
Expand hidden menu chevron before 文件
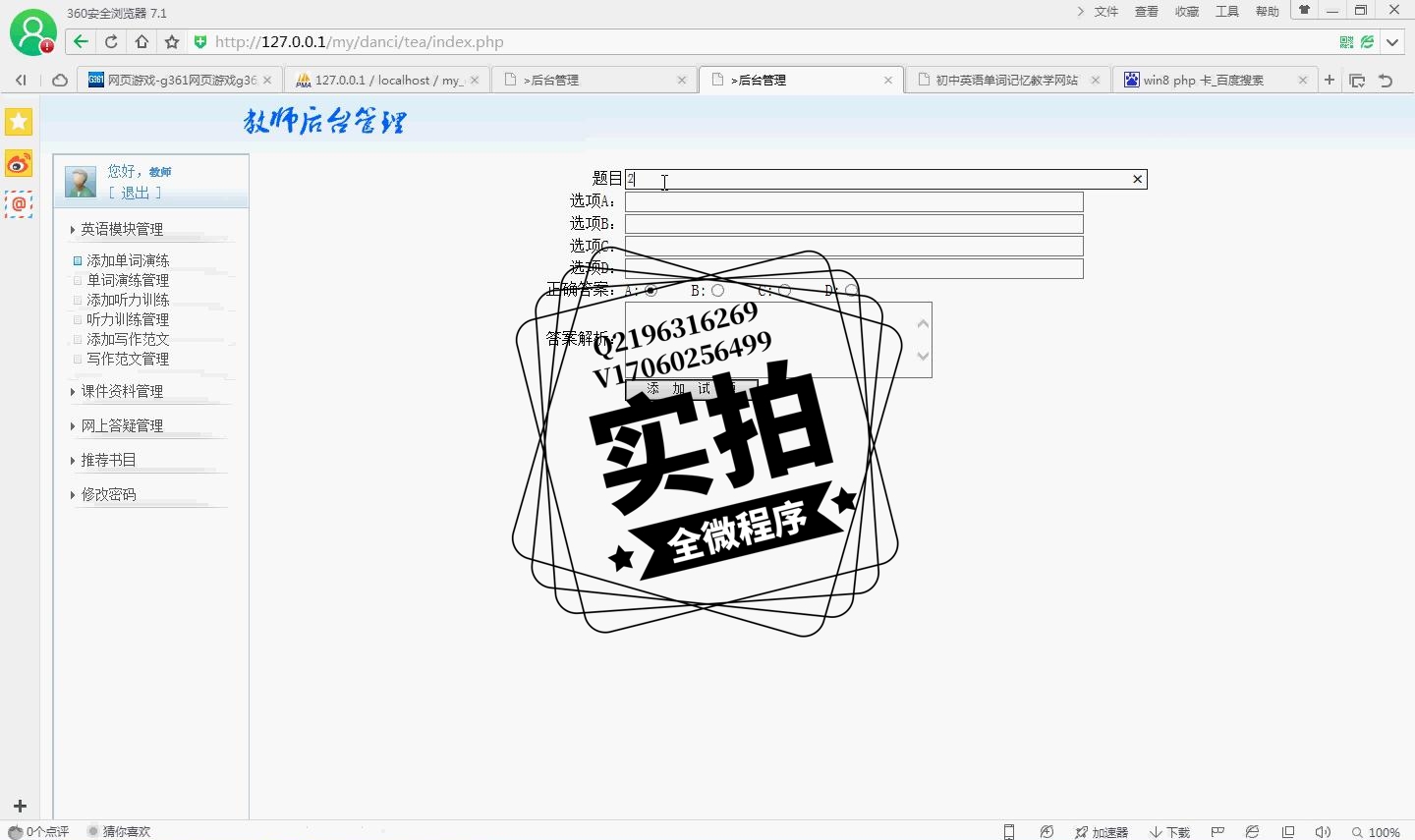coord(1080,12)
